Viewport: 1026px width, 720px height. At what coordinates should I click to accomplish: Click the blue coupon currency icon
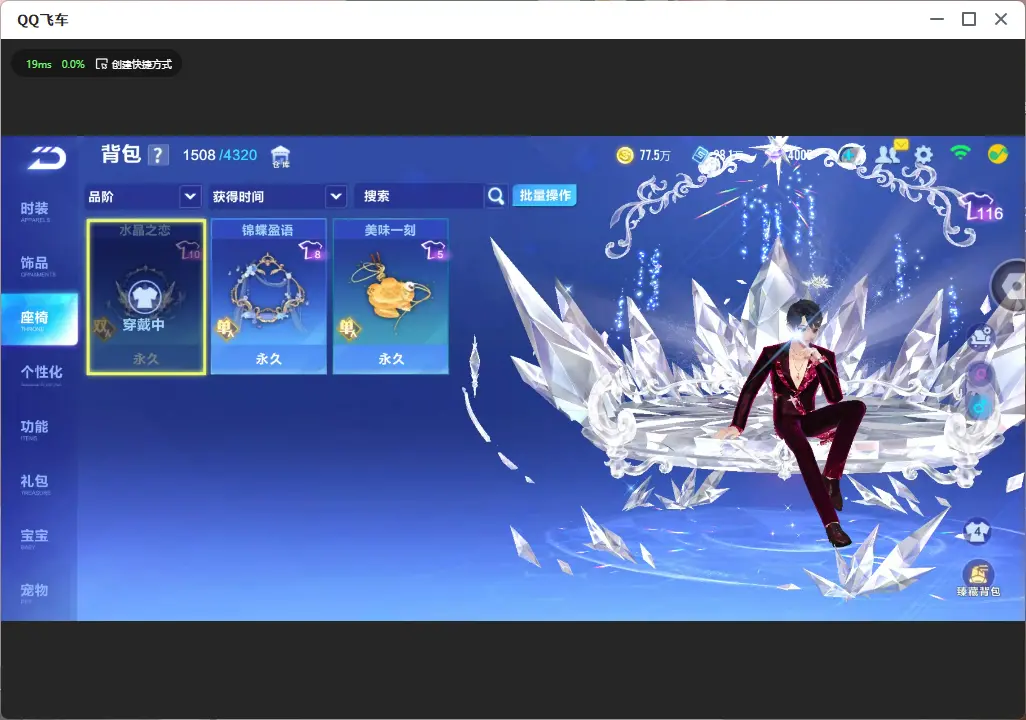(701, 155)
